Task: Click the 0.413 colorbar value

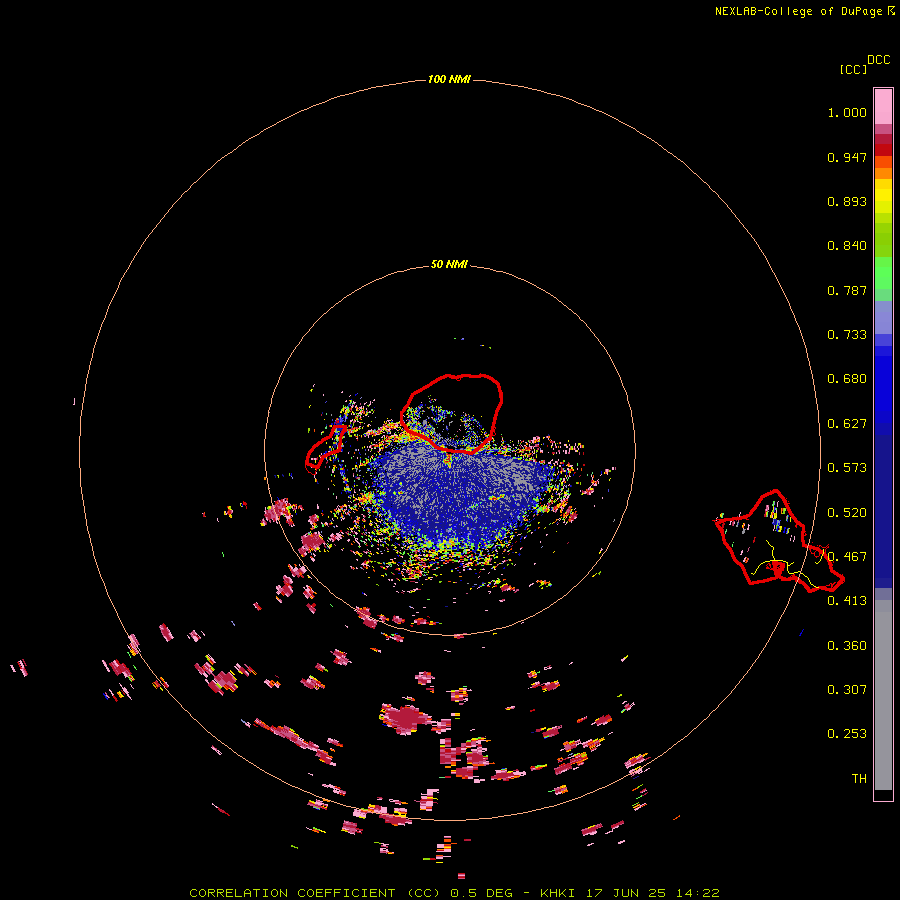Action: point(847,601)
